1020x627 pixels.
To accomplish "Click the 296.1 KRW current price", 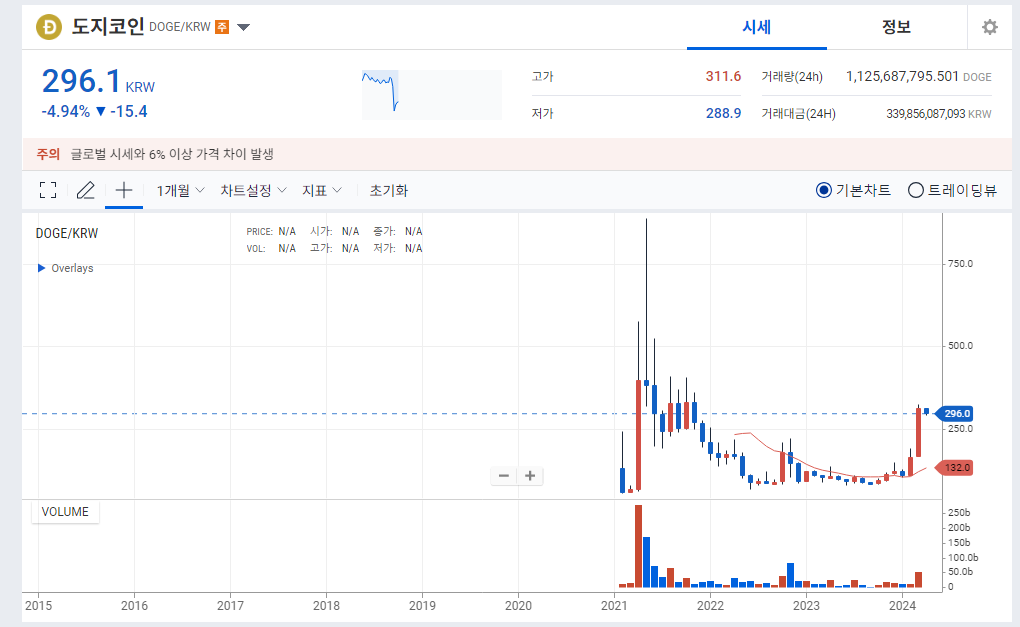I will (x=98, y=82).
